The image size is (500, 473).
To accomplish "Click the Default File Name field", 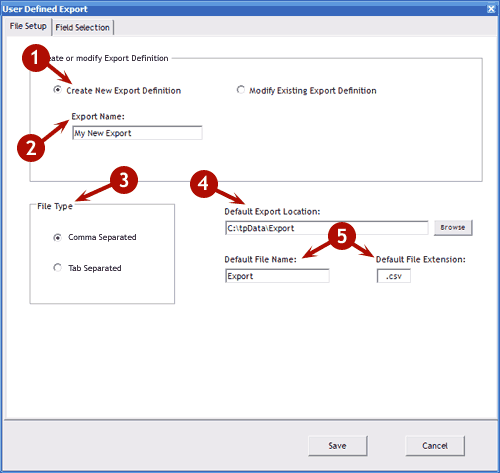I will [277, 276].
